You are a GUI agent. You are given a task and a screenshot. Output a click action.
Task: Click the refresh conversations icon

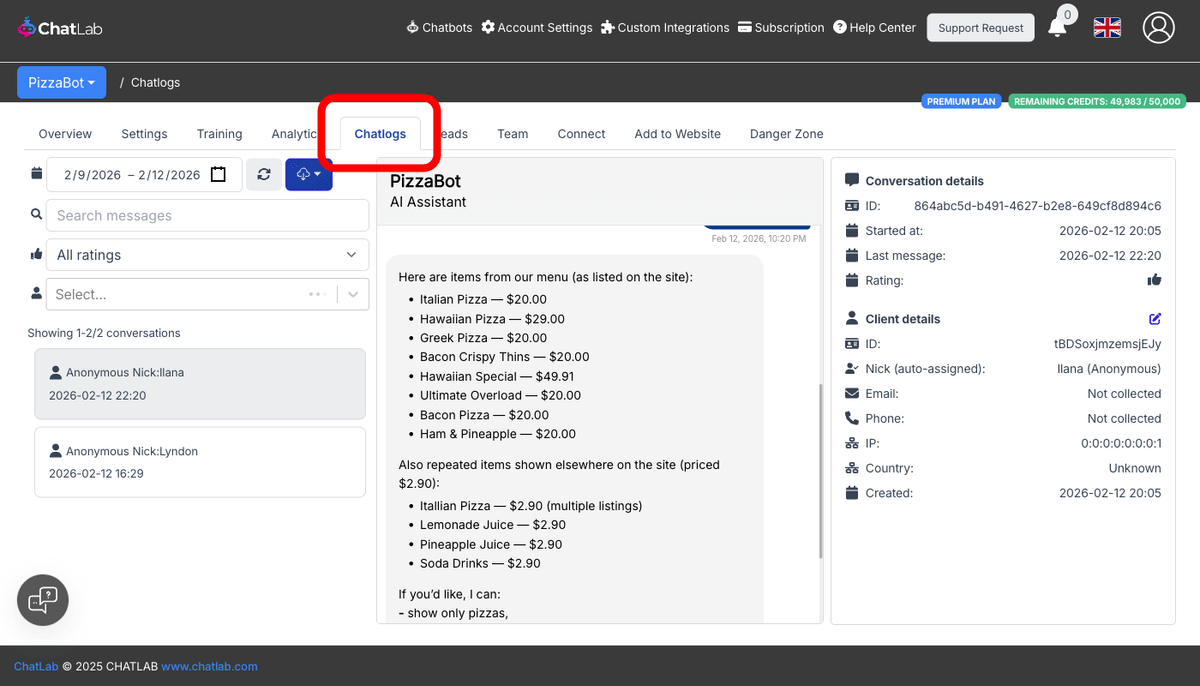pos(263,174)
